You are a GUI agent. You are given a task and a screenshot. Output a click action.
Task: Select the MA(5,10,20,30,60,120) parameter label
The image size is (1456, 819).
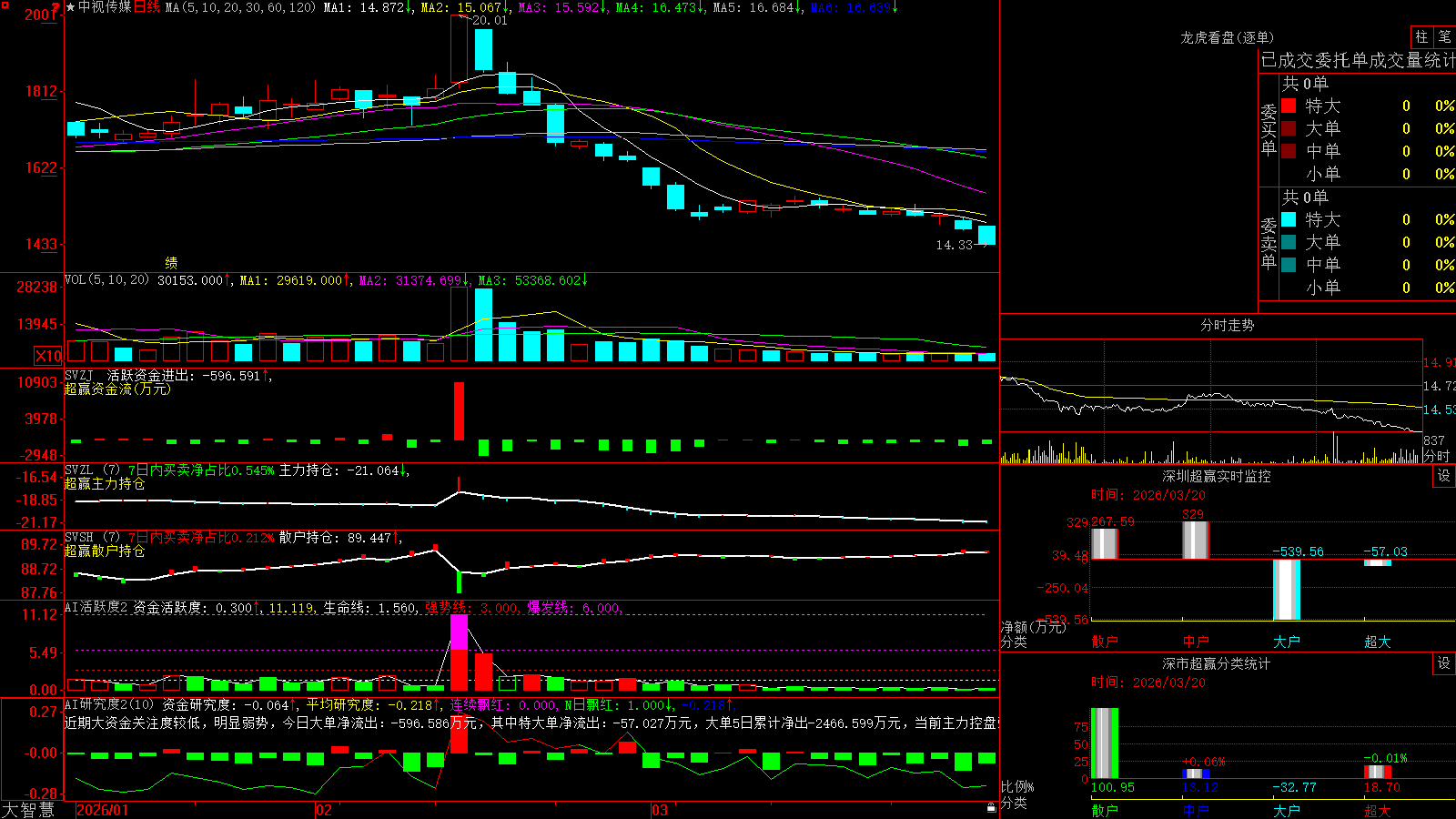[241, 7]
